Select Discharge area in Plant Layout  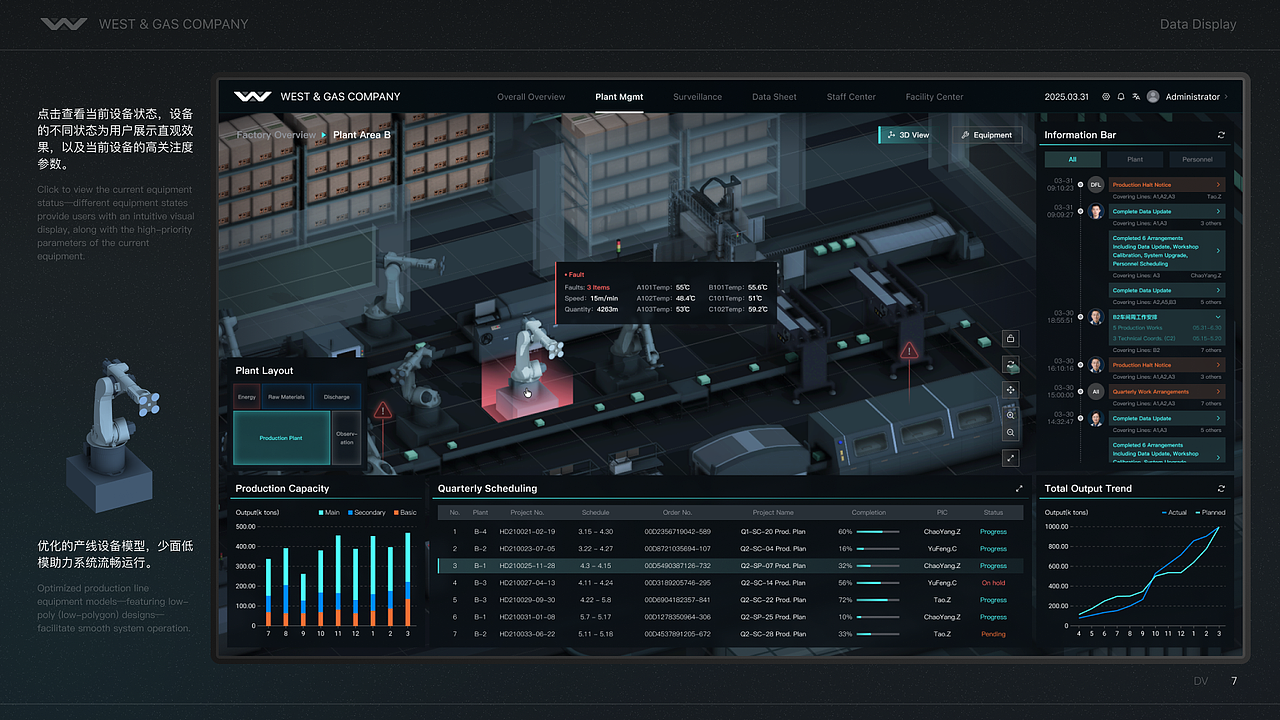337,397
